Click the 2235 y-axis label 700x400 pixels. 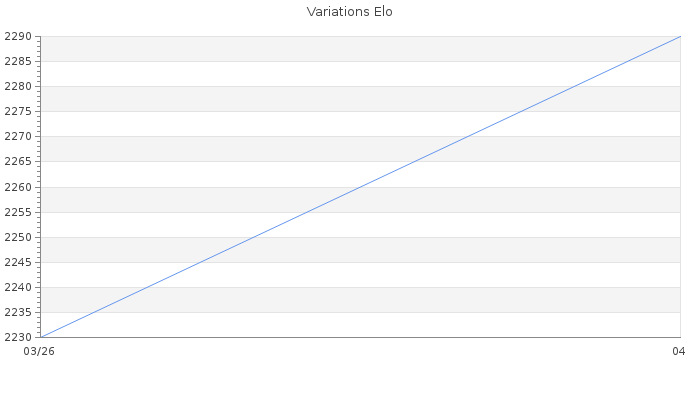coord(19,312)
